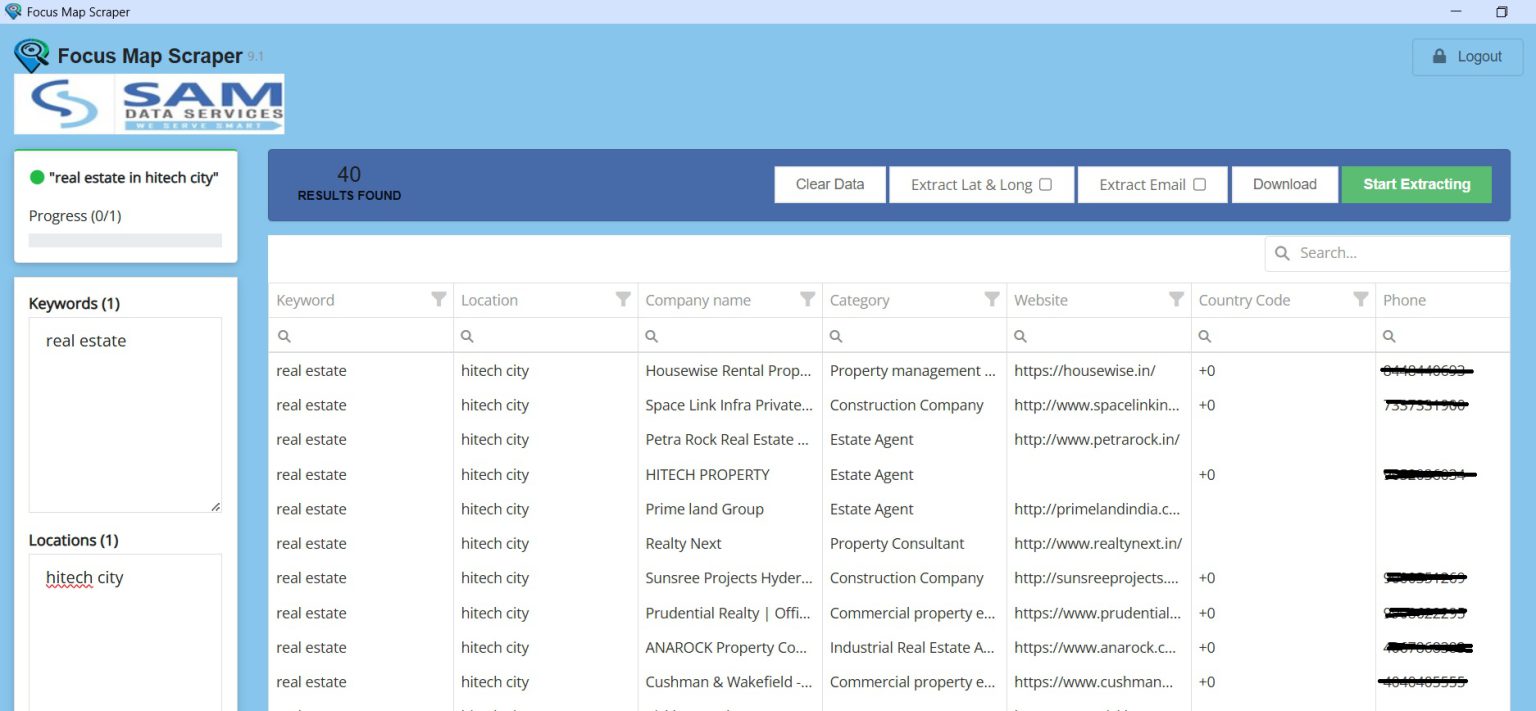Click the SAM Data Services logo

148,103
